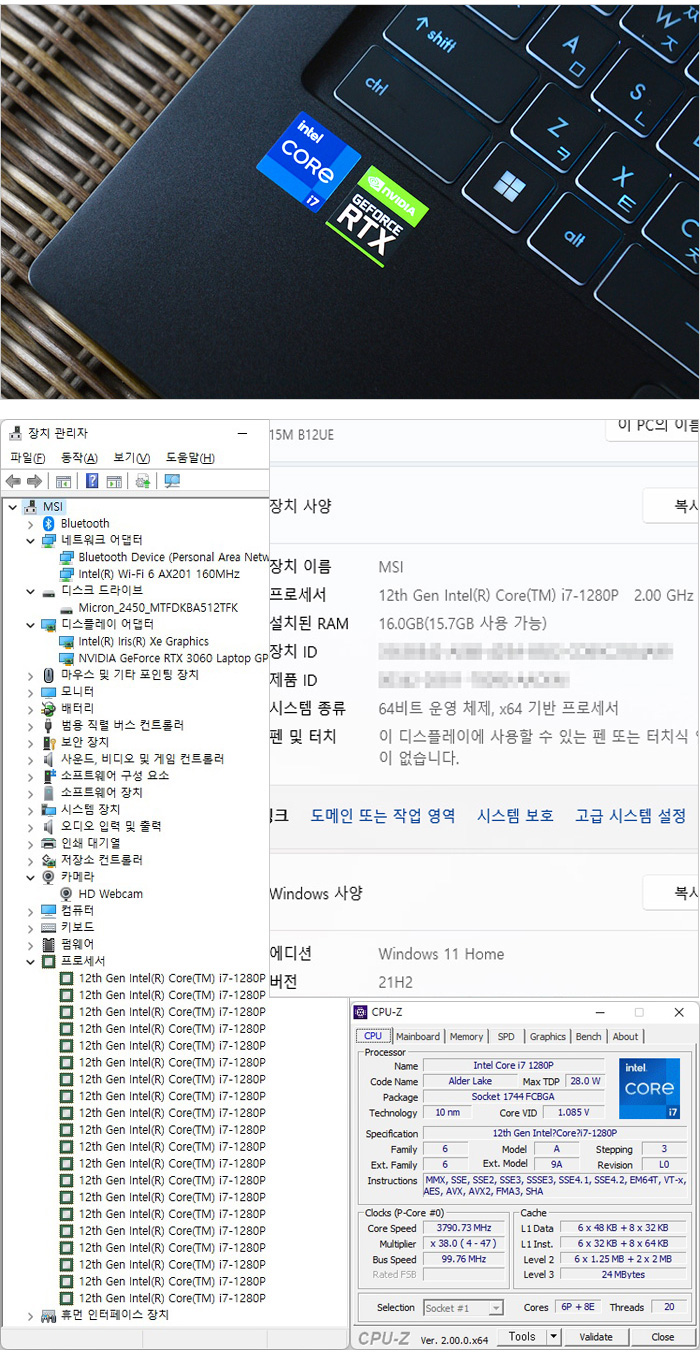Expand the Bluetooth category

pos(30,523)
